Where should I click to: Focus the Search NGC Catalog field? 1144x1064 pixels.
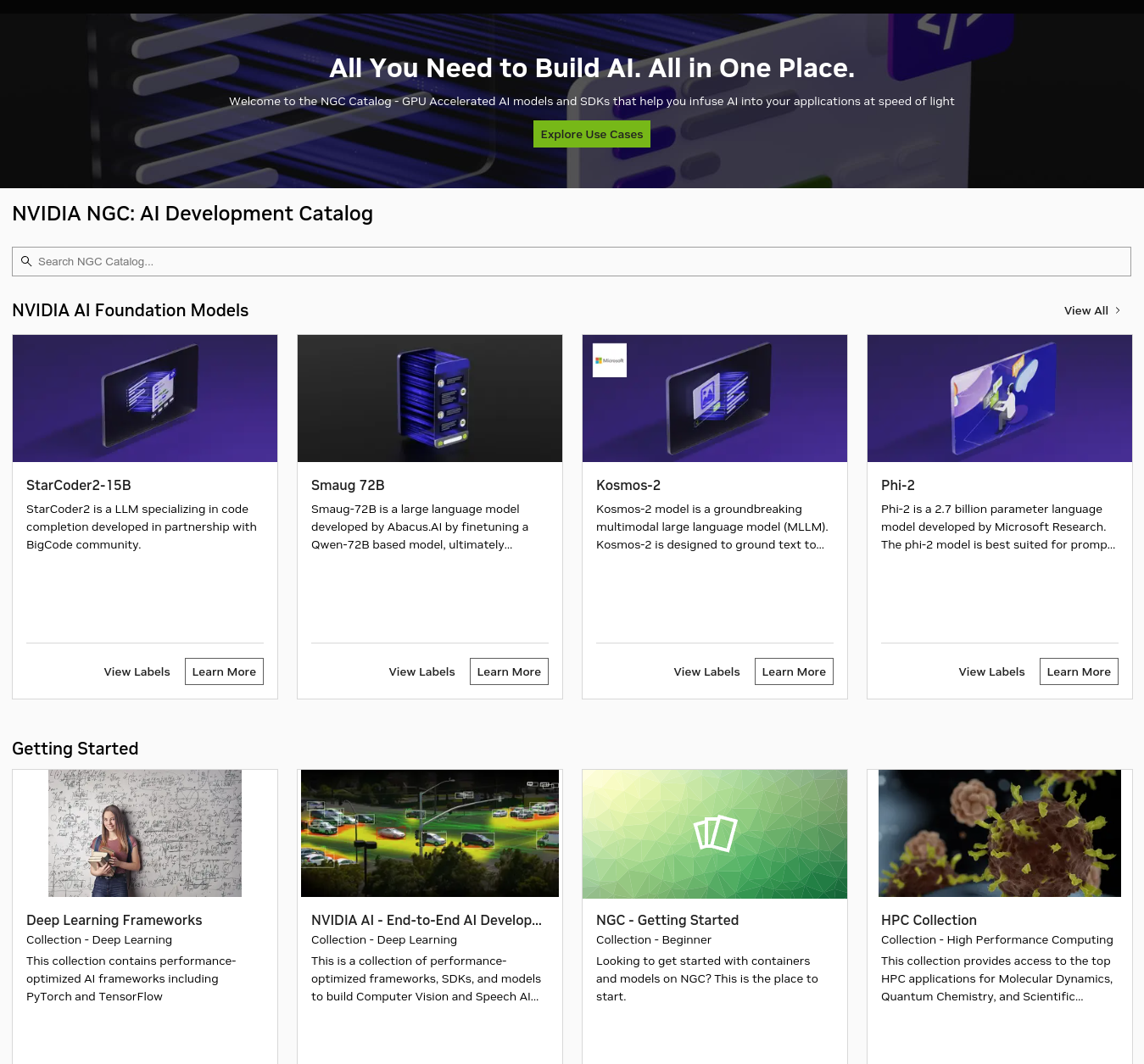572,261
